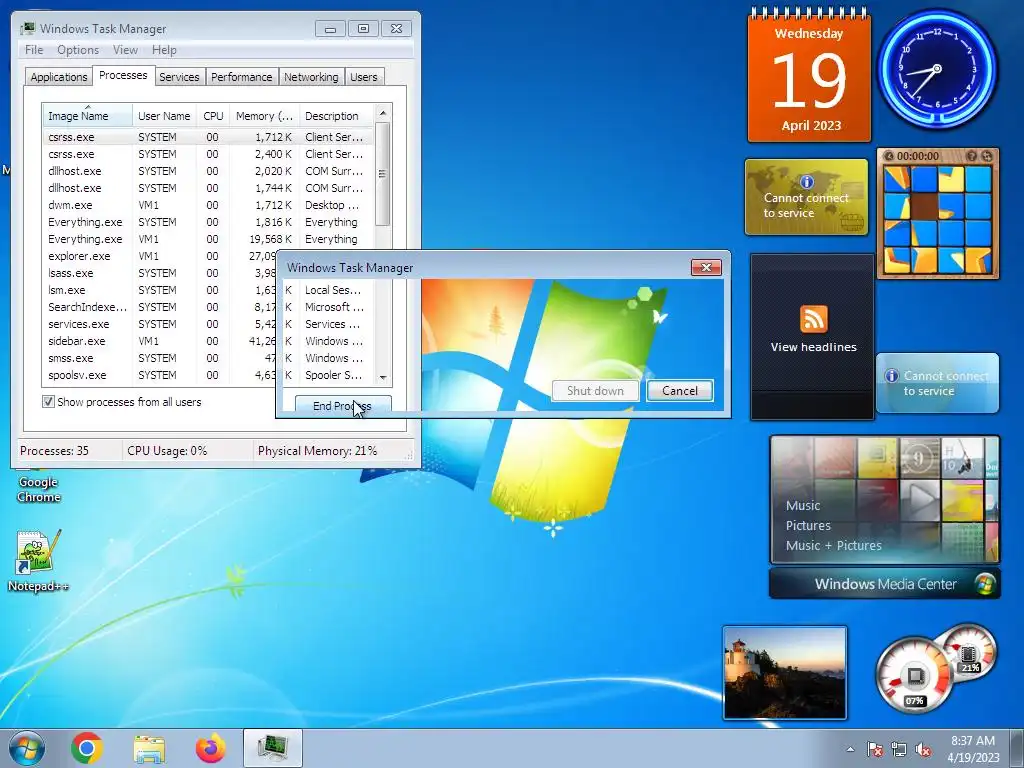Screen dimensions: 1024x768
Task: Click the taskbar clock showing 8:37 AM
Action: (973, 749)
